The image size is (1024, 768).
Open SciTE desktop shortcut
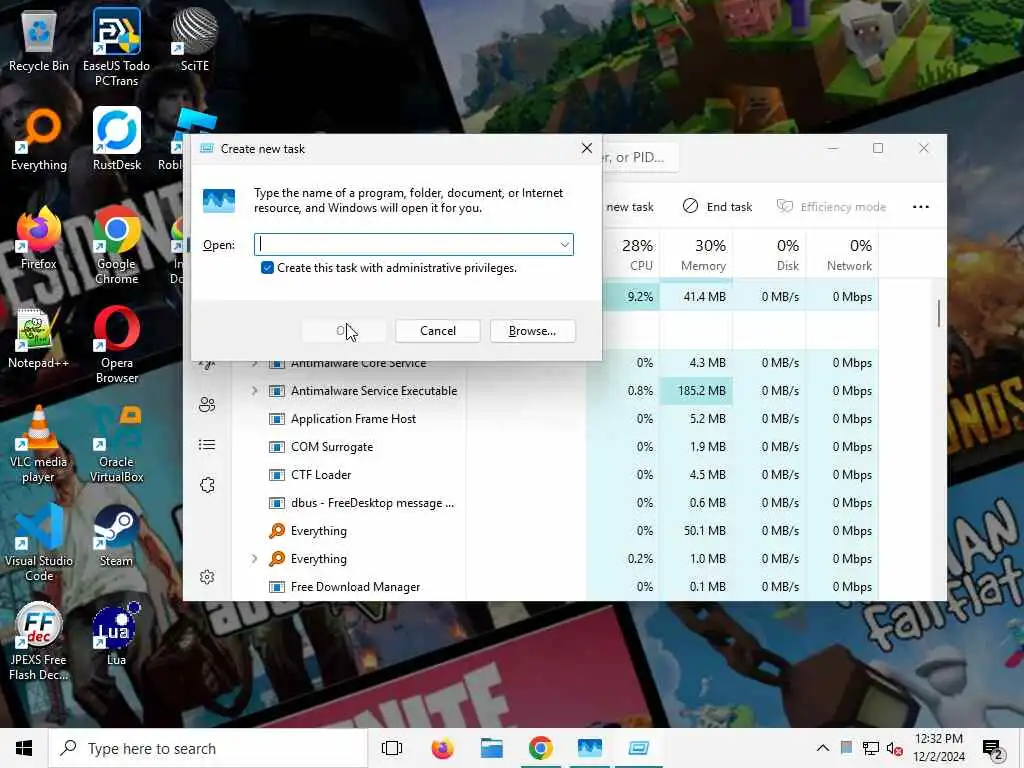click(x=194, y=40)
